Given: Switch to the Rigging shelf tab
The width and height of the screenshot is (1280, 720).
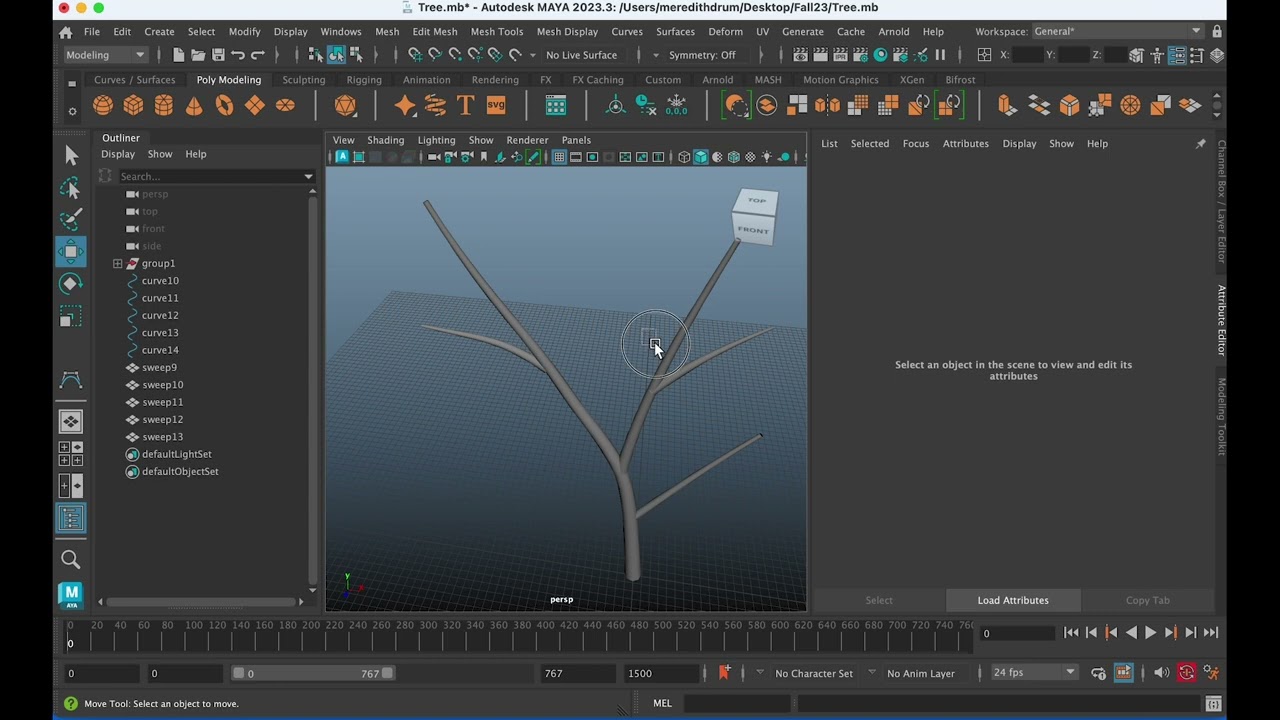Looking at the screenshot, I should coord(364,80).
